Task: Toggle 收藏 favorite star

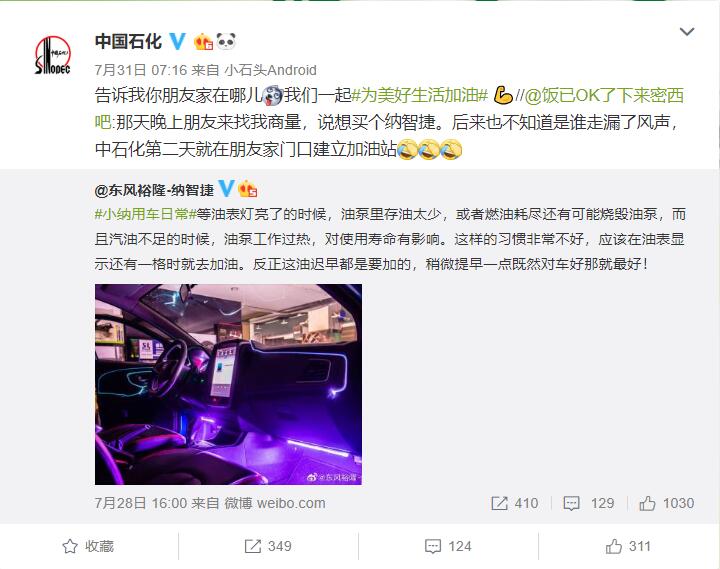Action: 88,546
